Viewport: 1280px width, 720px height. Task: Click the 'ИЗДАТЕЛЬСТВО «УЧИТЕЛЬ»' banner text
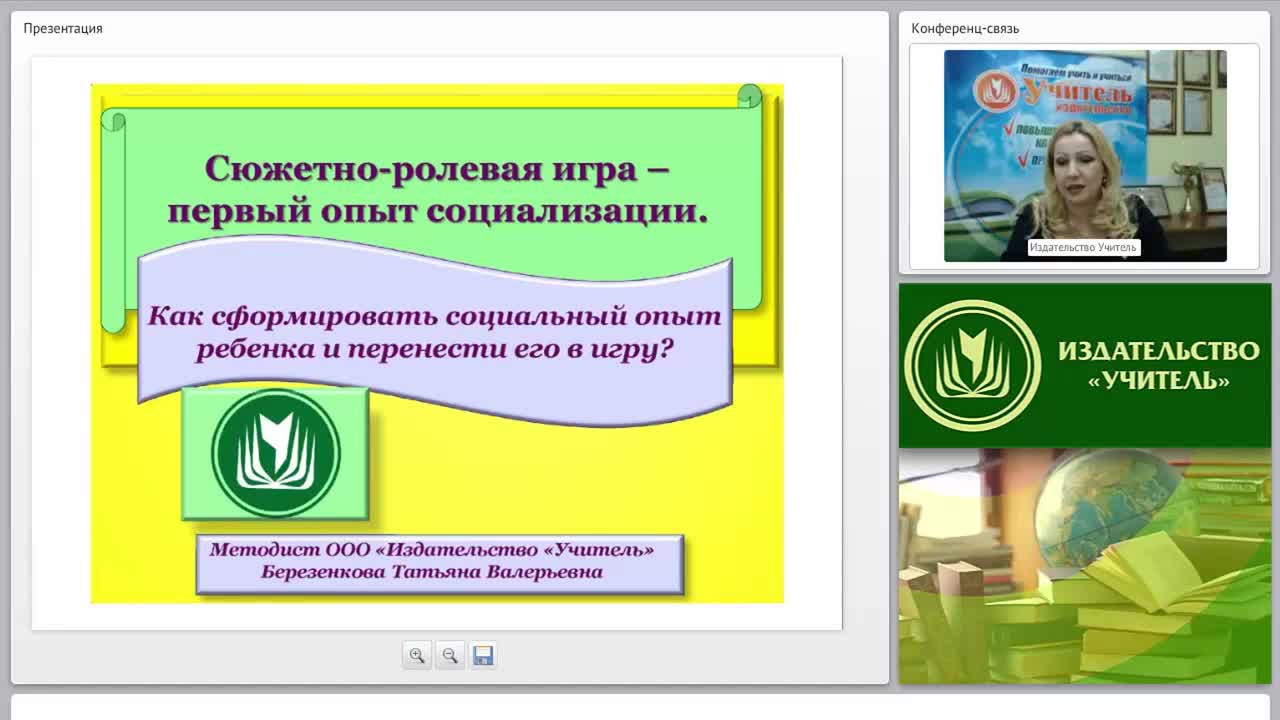coord(1158,365)
